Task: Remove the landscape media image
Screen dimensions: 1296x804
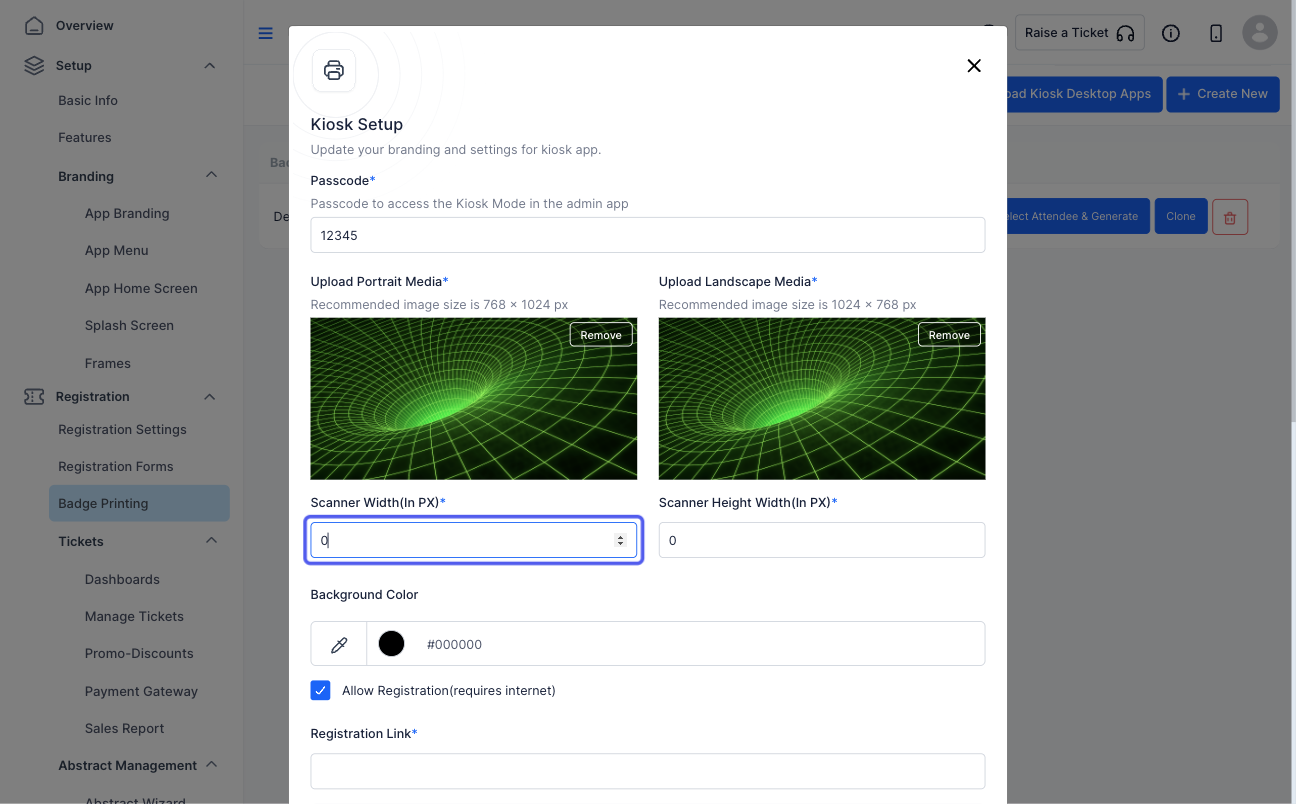Action: 949,335
